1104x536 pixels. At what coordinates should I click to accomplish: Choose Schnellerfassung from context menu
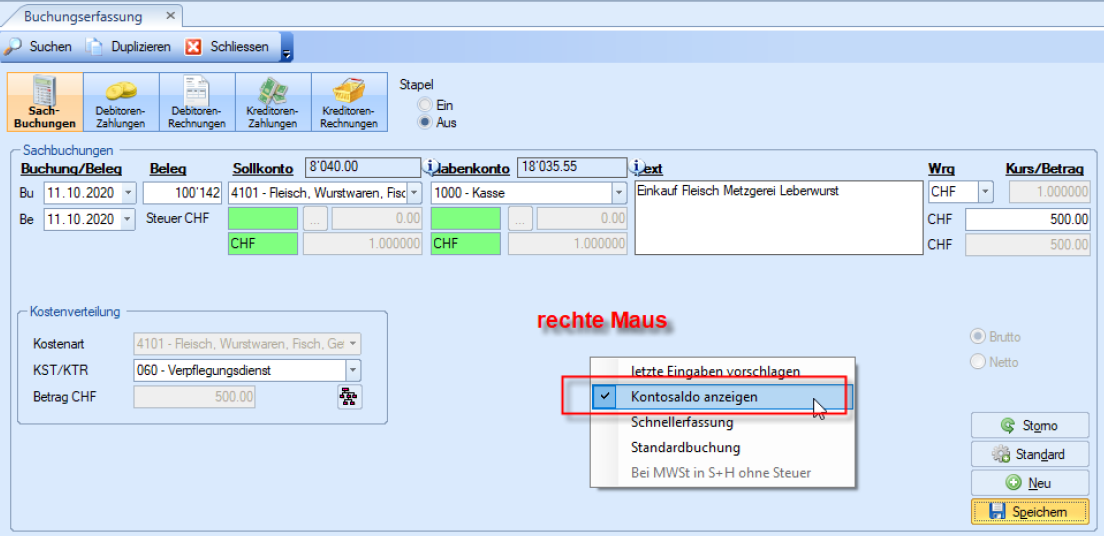click(722, 423)
